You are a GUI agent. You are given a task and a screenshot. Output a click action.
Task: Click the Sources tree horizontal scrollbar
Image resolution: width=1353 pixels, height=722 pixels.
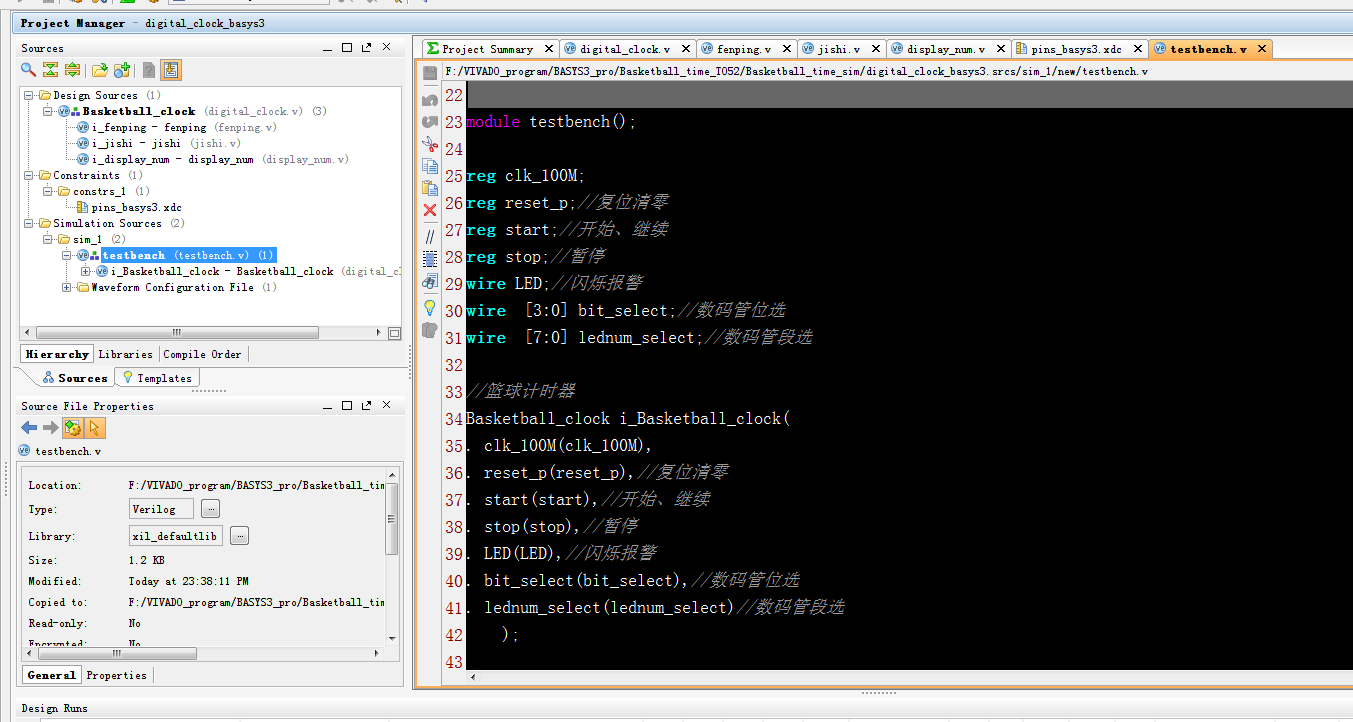176,333
